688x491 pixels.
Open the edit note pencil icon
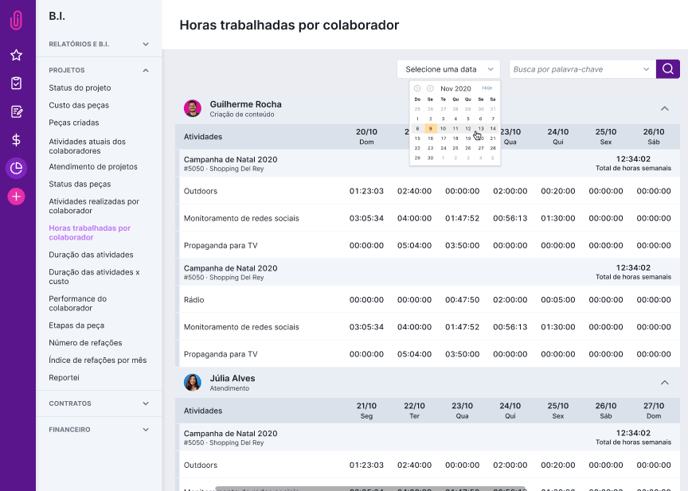tap(16, 112)
